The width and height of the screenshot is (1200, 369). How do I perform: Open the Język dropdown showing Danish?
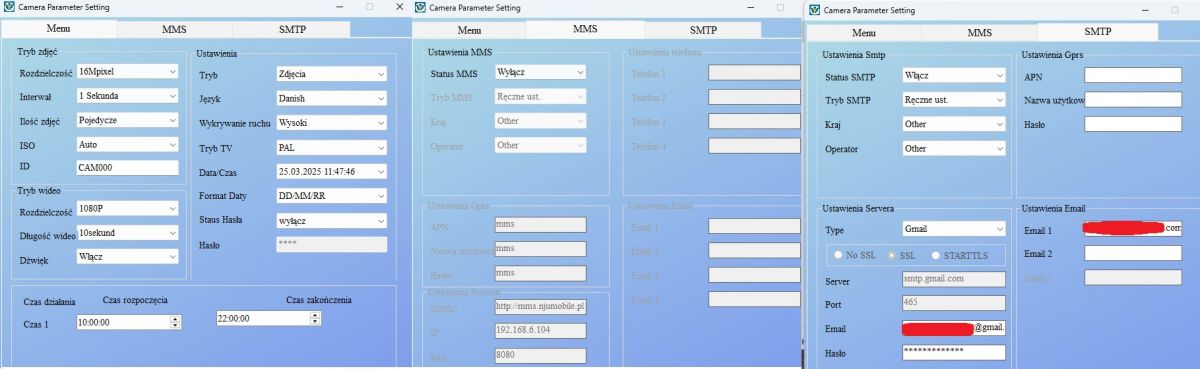(x=331, y=98)
